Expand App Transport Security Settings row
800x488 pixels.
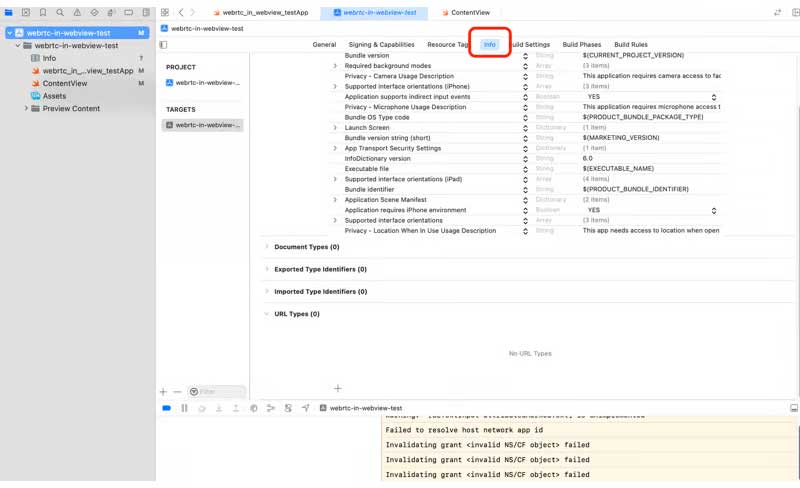pyautogui.click(x=335, y=148)
